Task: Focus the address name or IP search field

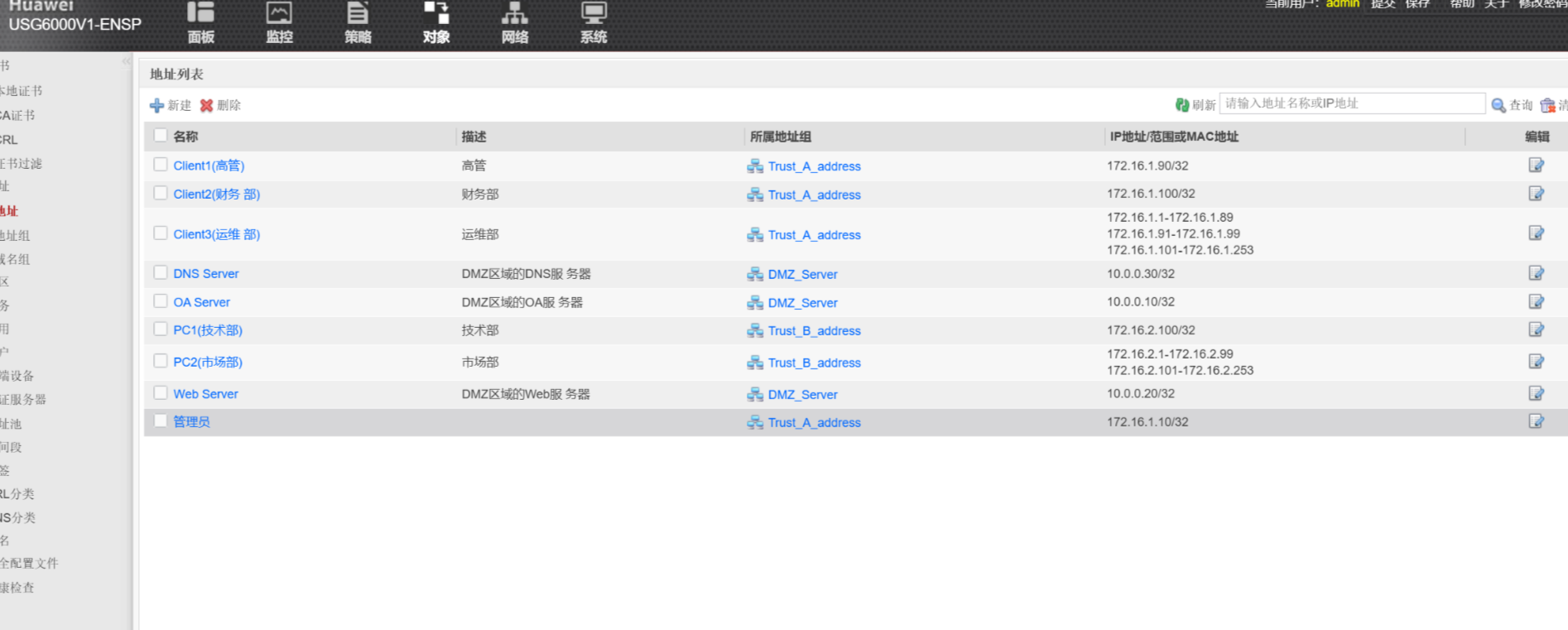Action: [x=1352, y=103]
